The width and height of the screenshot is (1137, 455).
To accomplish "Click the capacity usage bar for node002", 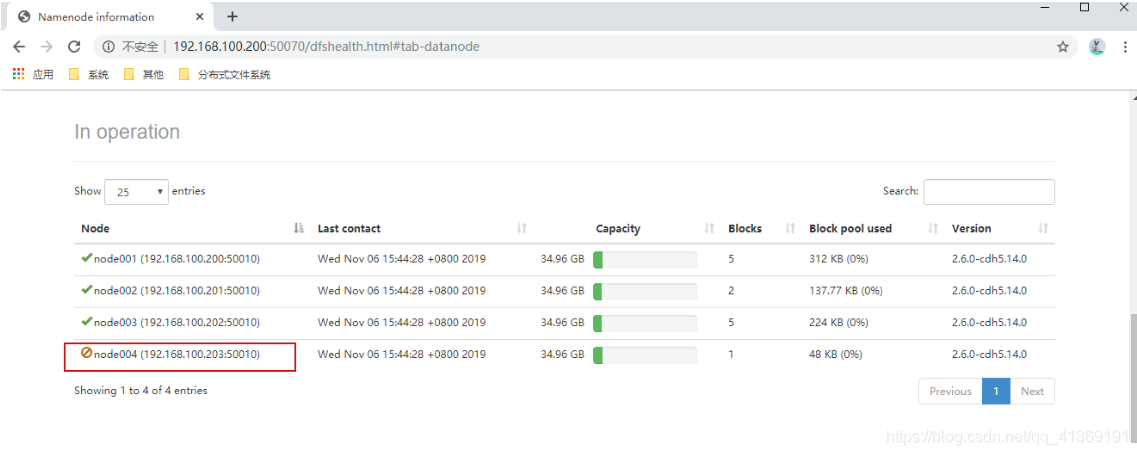I will (645, 292).
